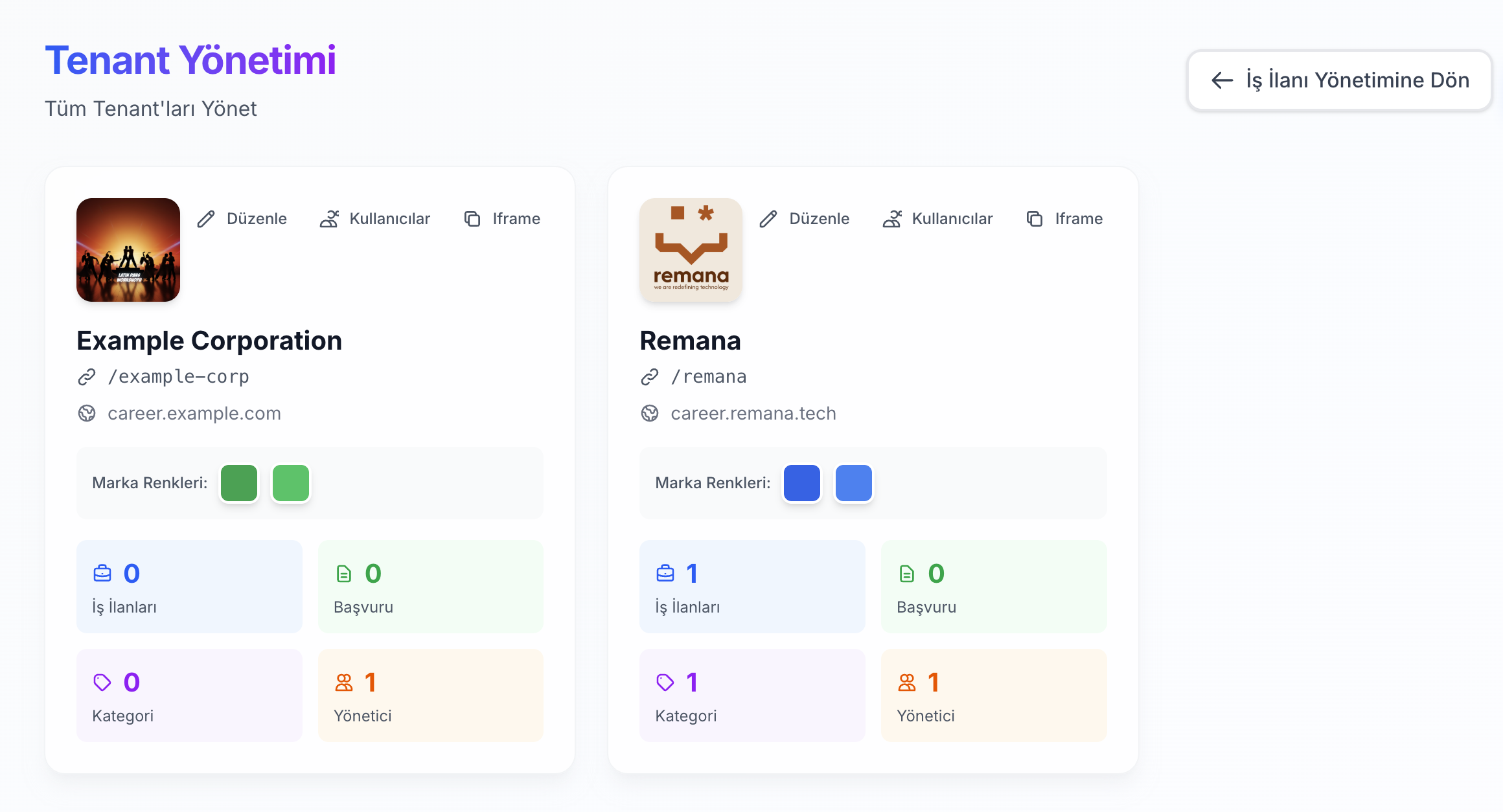The height and width of the screenshot is (812, 1503).
Task: Click the Remana Yönetici stat tile
Action: pos(993,695)
